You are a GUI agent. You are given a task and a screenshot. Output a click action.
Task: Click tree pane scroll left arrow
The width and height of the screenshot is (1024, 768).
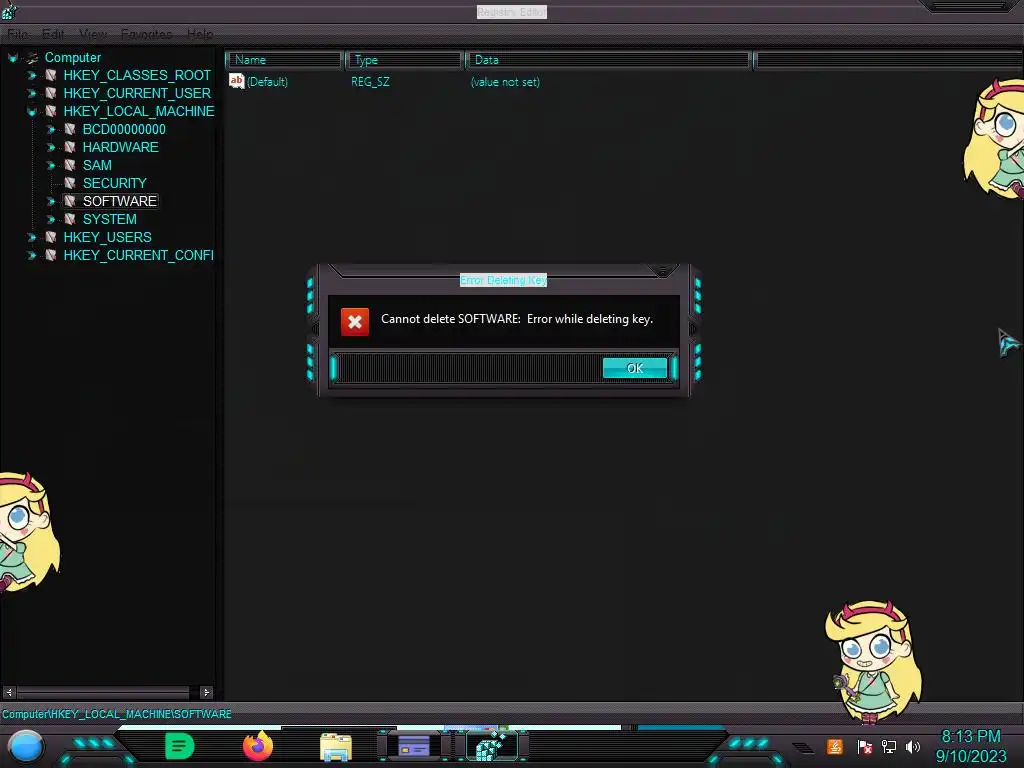coord(9,692)
